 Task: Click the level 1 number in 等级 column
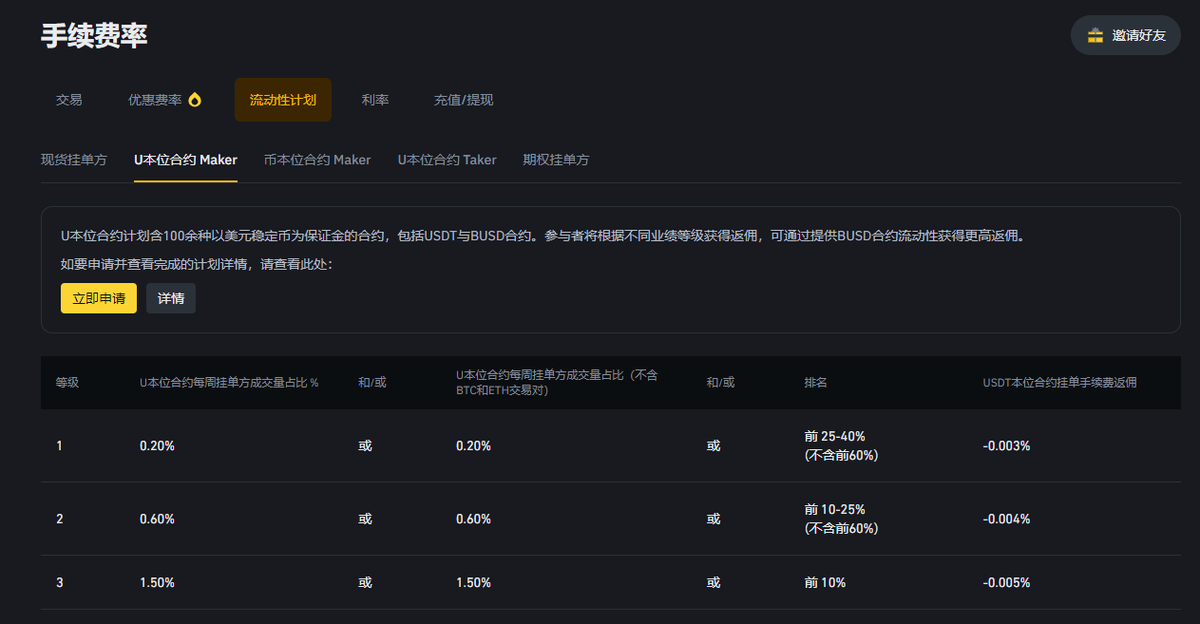59,446
